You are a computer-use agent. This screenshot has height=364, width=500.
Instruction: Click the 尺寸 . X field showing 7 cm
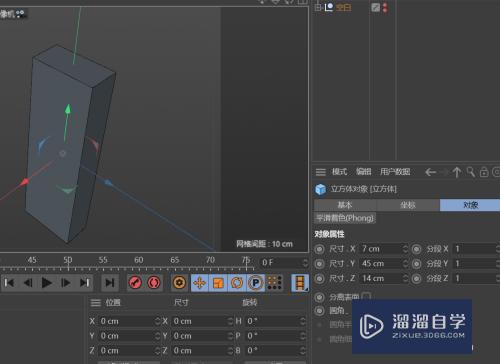pos(381,249)
